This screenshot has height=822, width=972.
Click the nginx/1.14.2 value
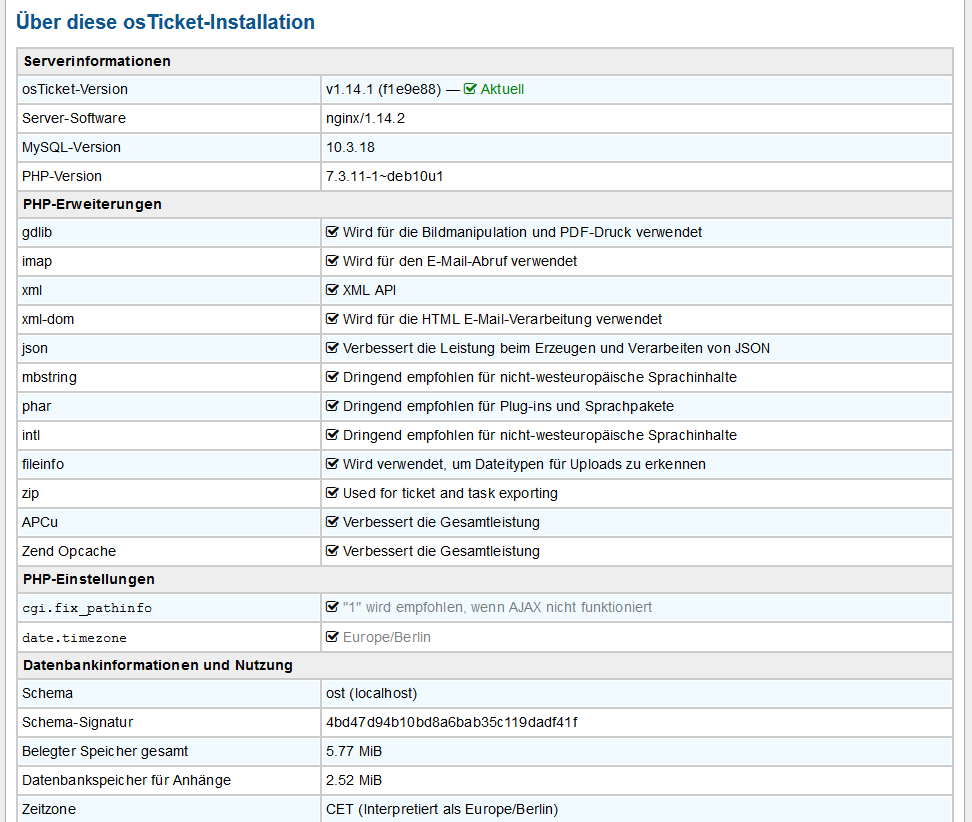coord(366,118)
